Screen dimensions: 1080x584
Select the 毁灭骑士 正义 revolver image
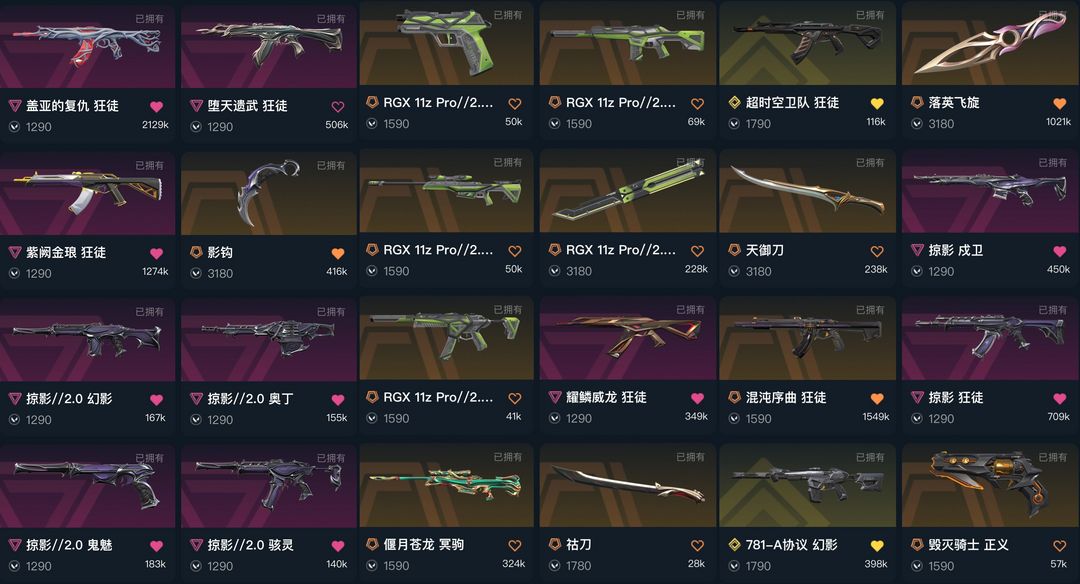coord(989,483)
